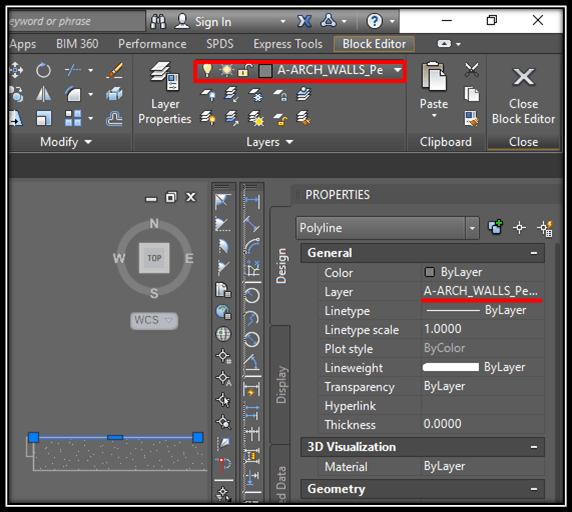The height and width of the screenshot is (512, 572).
Task: Click the Match Properties paintbrush icon
Action: pos(114,70)
